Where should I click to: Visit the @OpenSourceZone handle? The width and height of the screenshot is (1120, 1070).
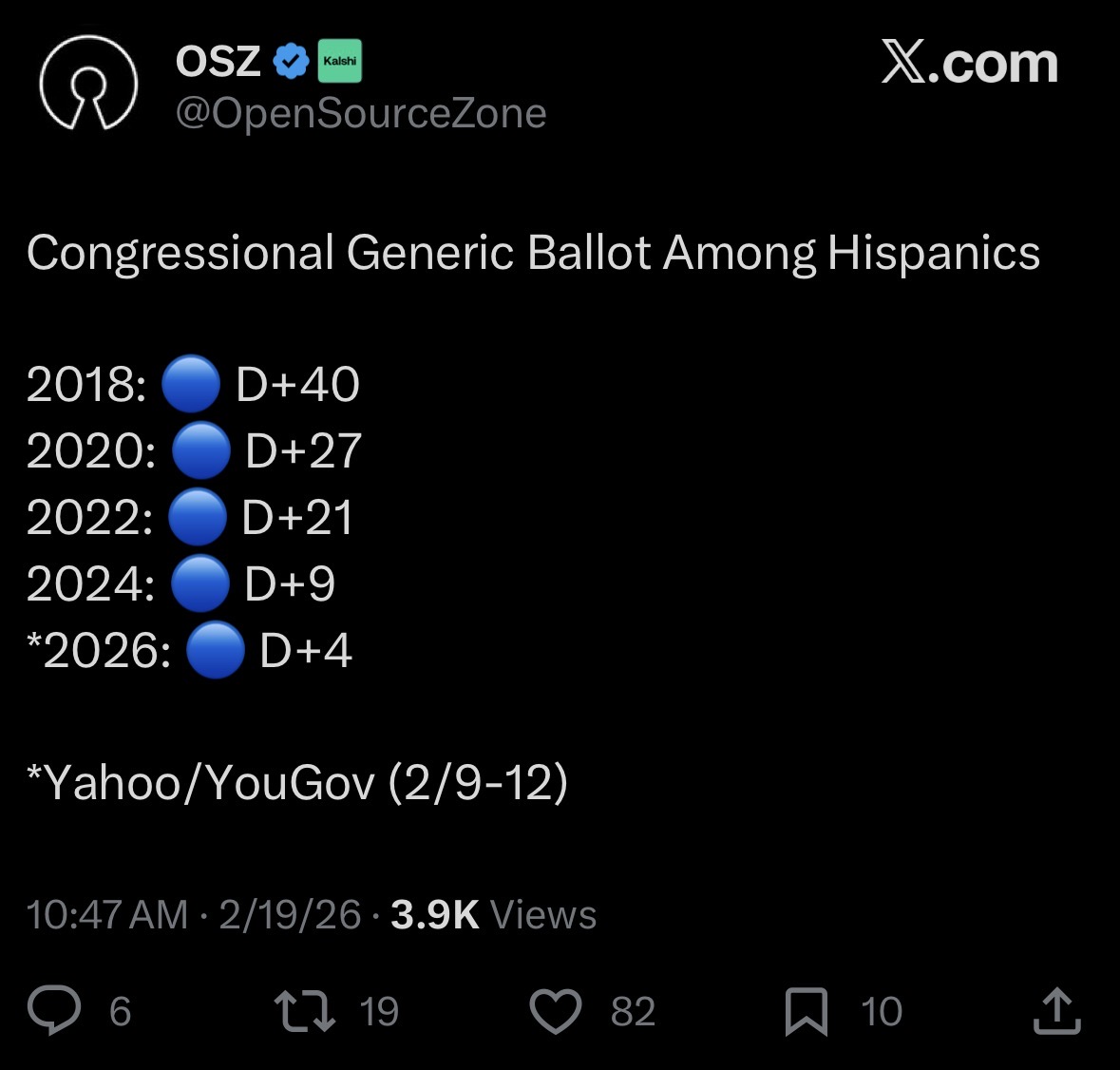click(361, 114)
